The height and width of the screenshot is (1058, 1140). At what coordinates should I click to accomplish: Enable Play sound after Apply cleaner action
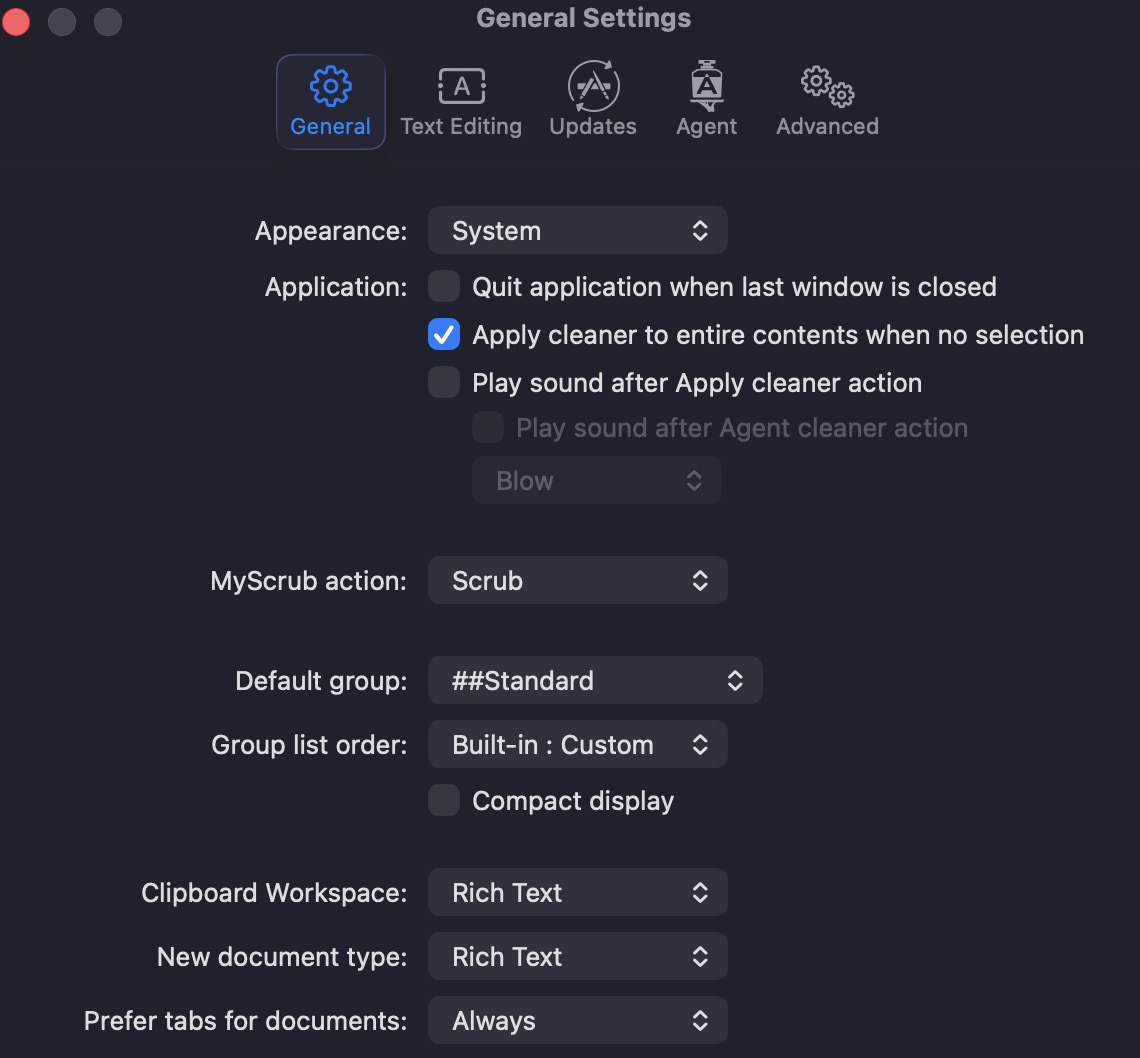(x=443, y=382)
